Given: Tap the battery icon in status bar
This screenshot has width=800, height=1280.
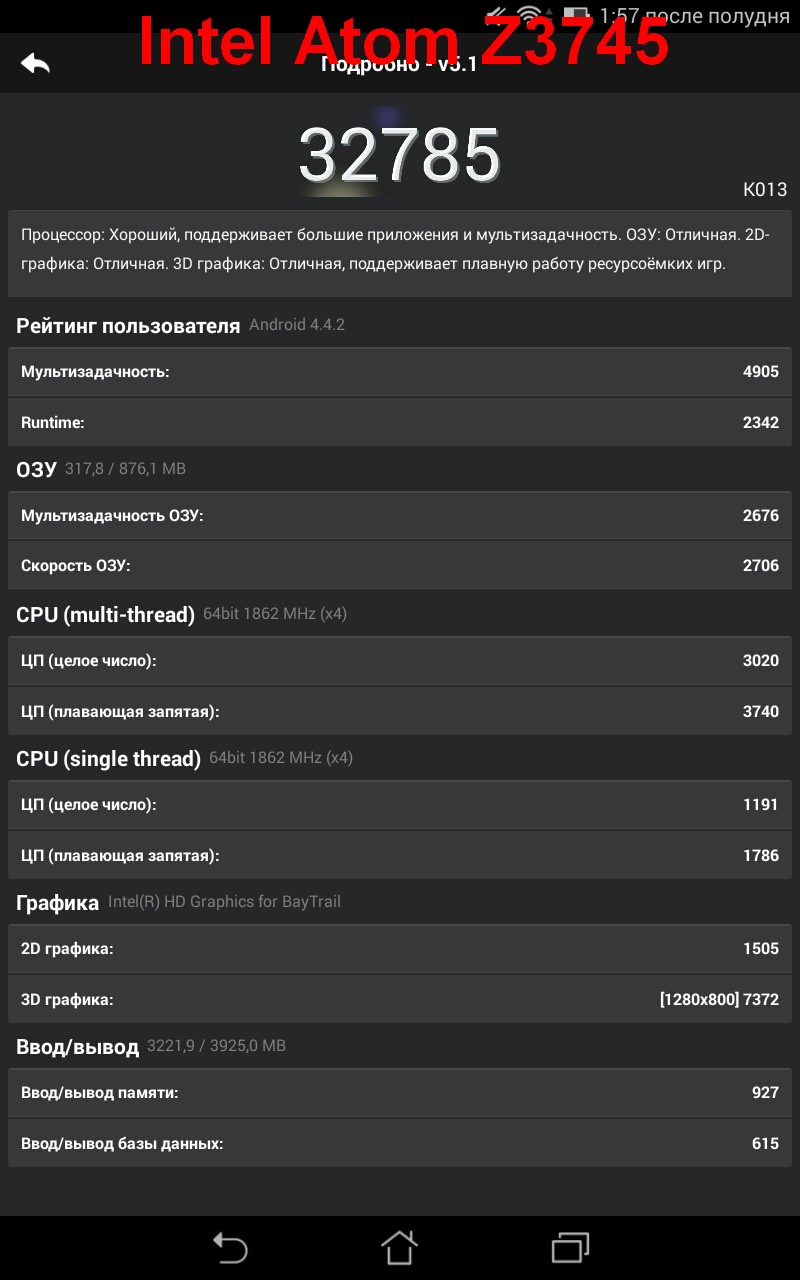Looking at the screenshot, I should [x=574, y=16].
